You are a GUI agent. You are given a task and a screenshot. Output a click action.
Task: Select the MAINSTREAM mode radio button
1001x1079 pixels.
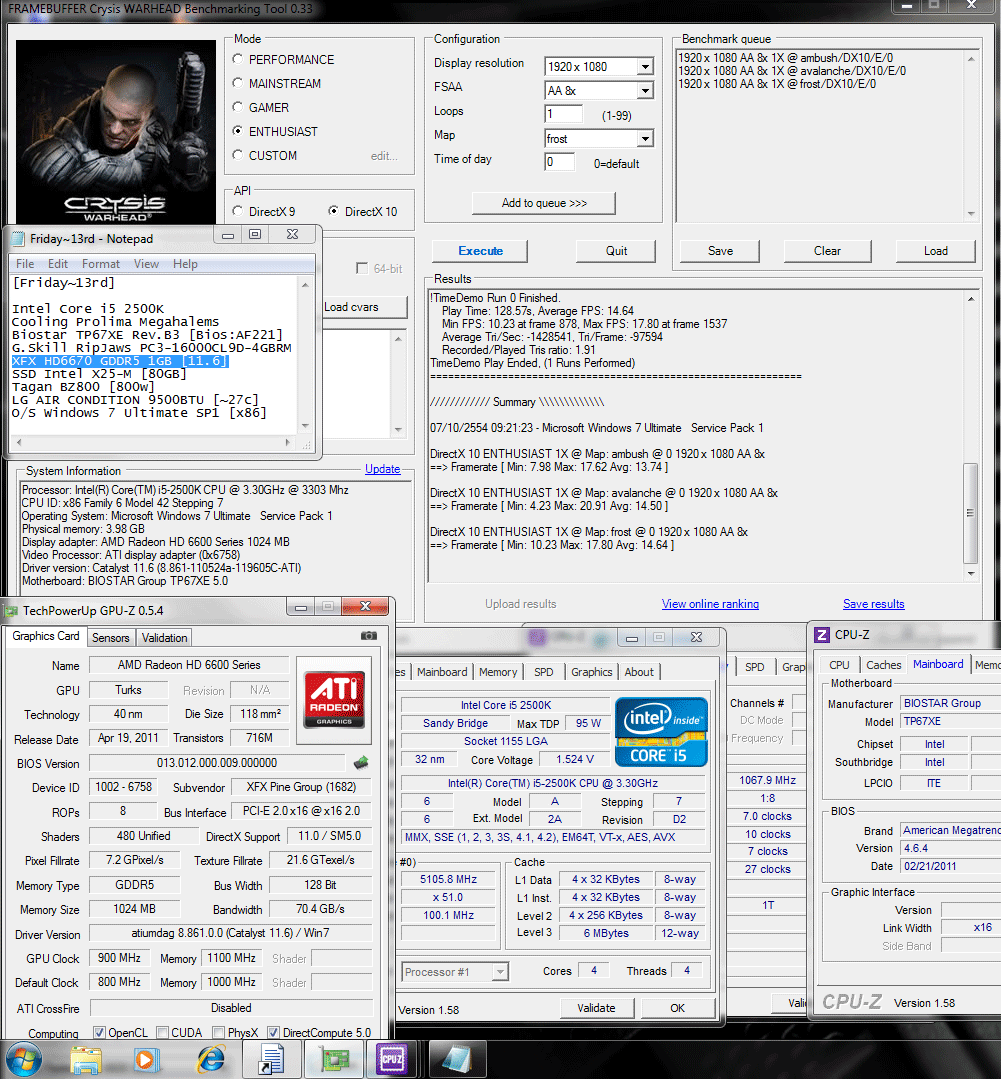tap(237, 83)
